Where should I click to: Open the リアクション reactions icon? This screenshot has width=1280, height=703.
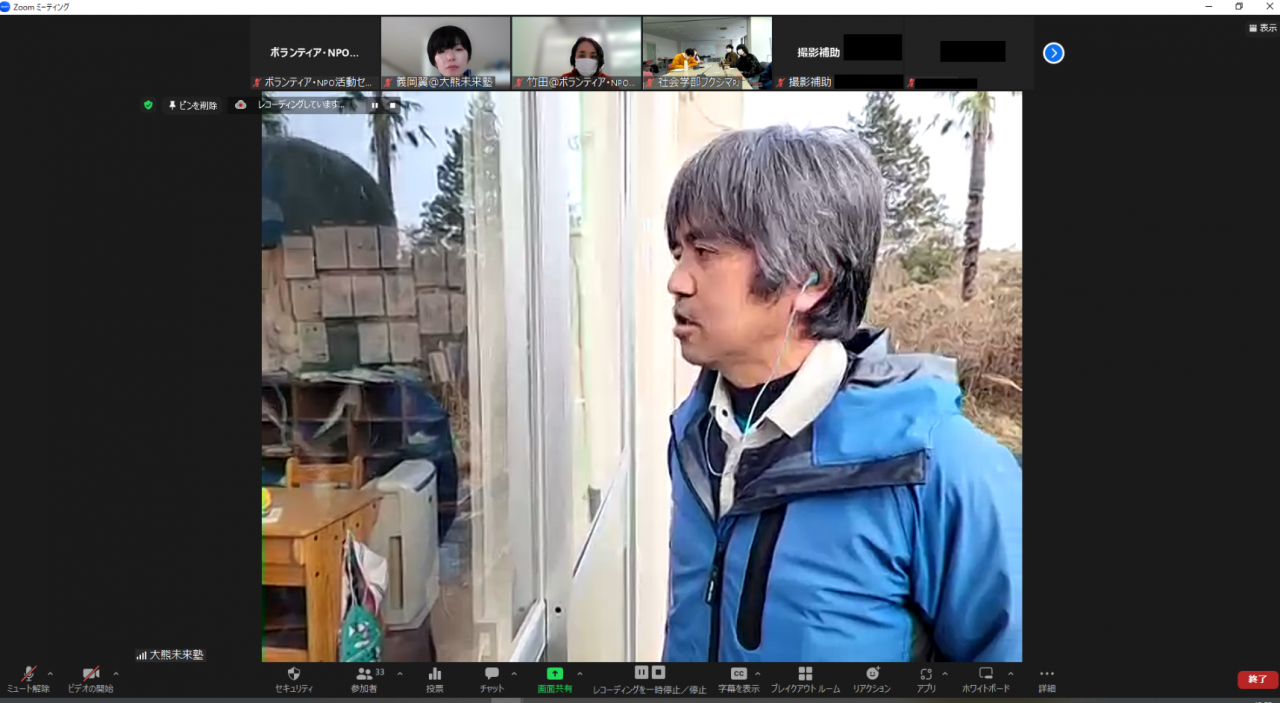pyautogui.click(x=872, y=674)
